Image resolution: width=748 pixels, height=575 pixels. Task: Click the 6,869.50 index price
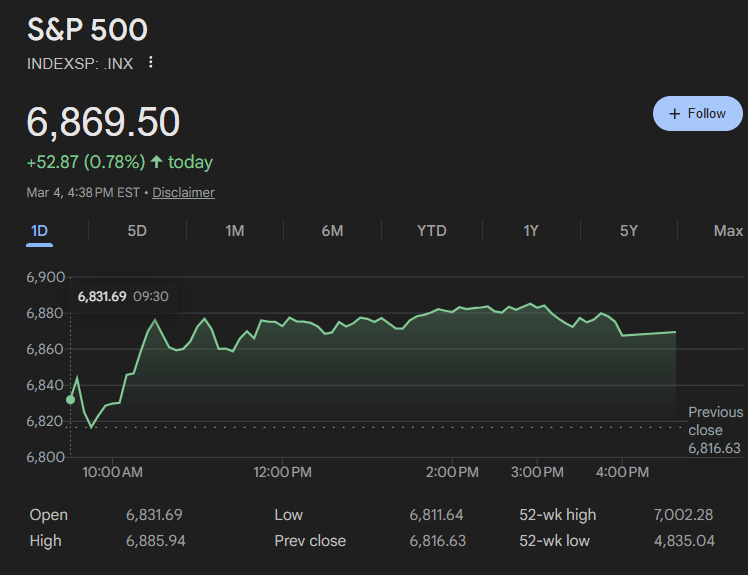click(103, 122)
